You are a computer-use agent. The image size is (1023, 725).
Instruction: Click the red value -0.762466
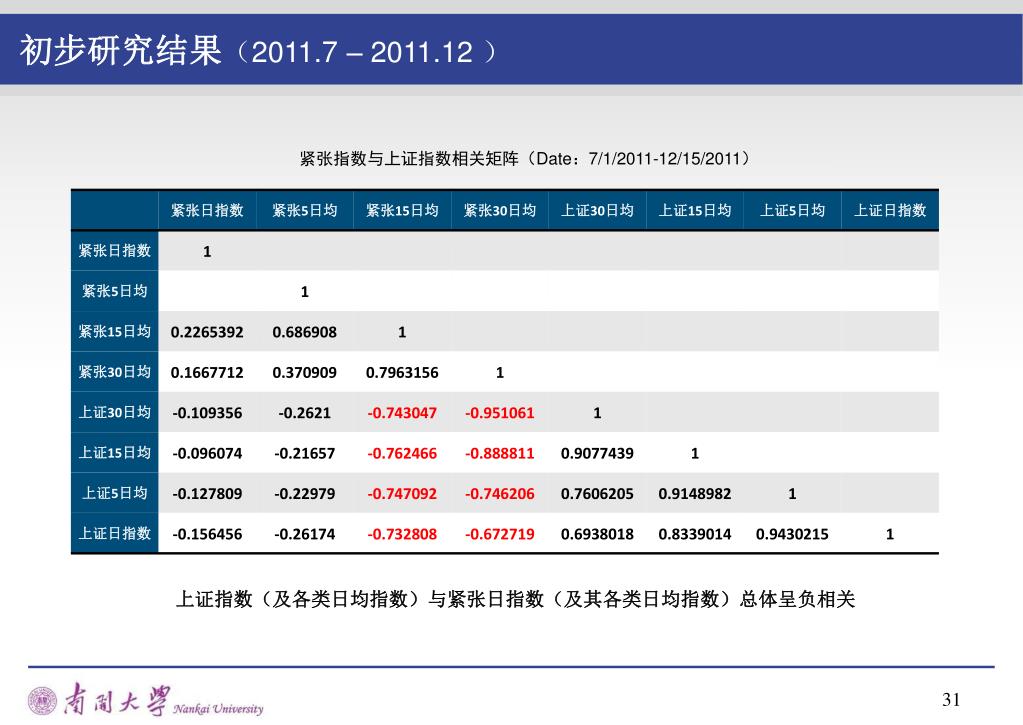[402, 454]
